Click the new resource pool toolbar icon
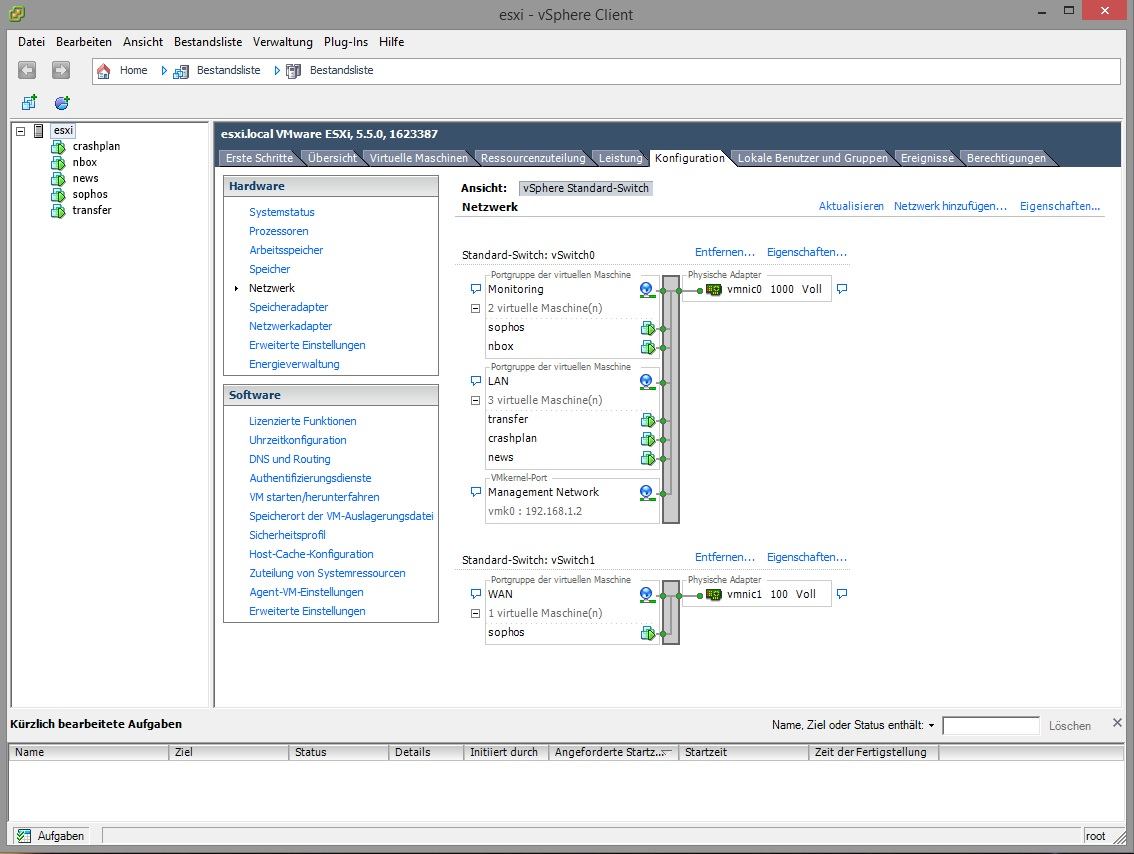Viewport: 1134px width, 854px height. [x=62, y=103]
